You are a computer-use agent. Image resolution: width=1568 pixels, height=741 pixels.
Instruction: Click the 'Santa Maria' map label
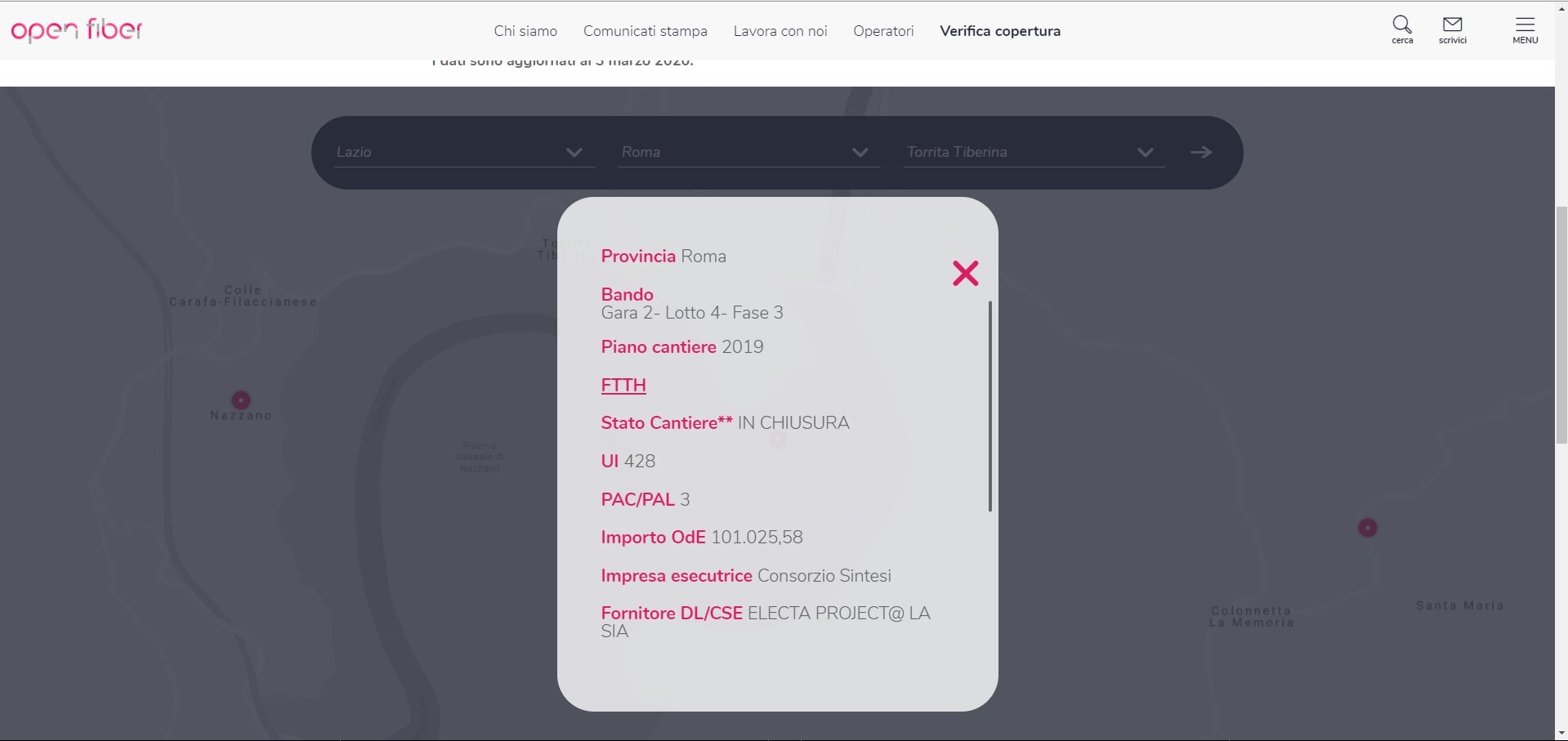tap(1460, 605)
